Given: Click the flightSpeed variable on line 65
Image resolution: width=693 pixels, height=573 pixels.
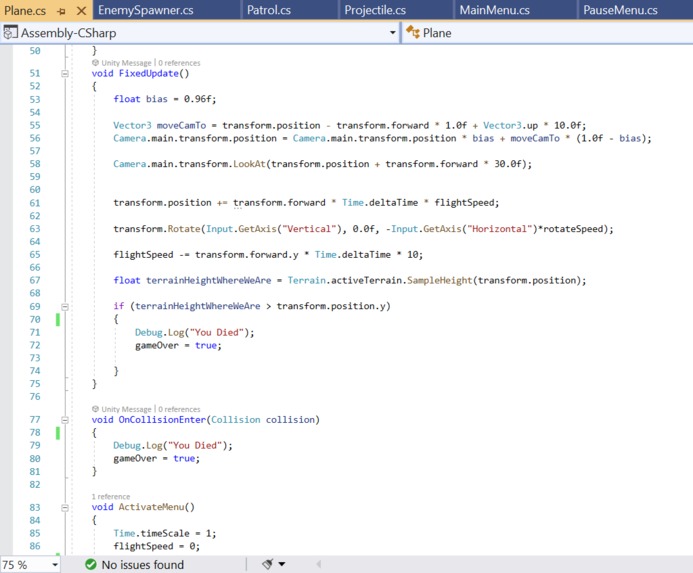Looking at the screenshot, I should tap(143, 255).
